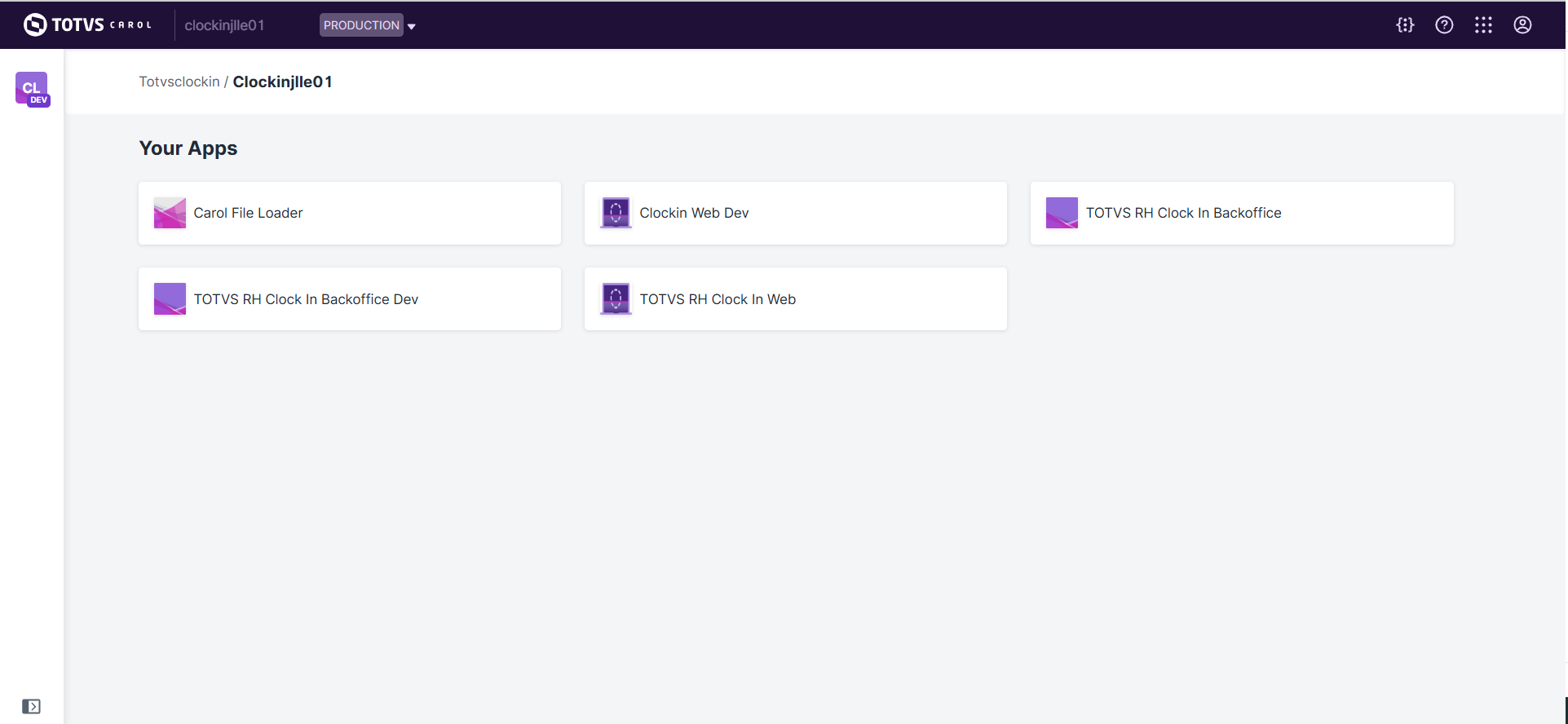Click the TOTVS Carol logo
1568x724 pixels.
click(88, 25)
